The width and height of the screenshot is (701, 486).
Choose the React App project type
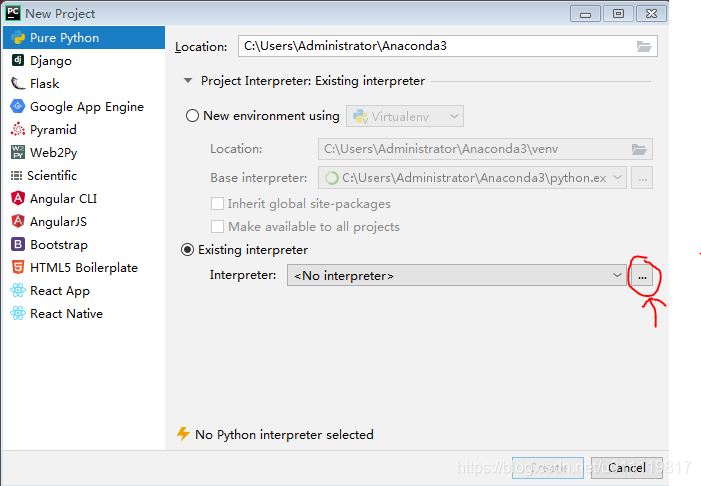pos(84,291)
